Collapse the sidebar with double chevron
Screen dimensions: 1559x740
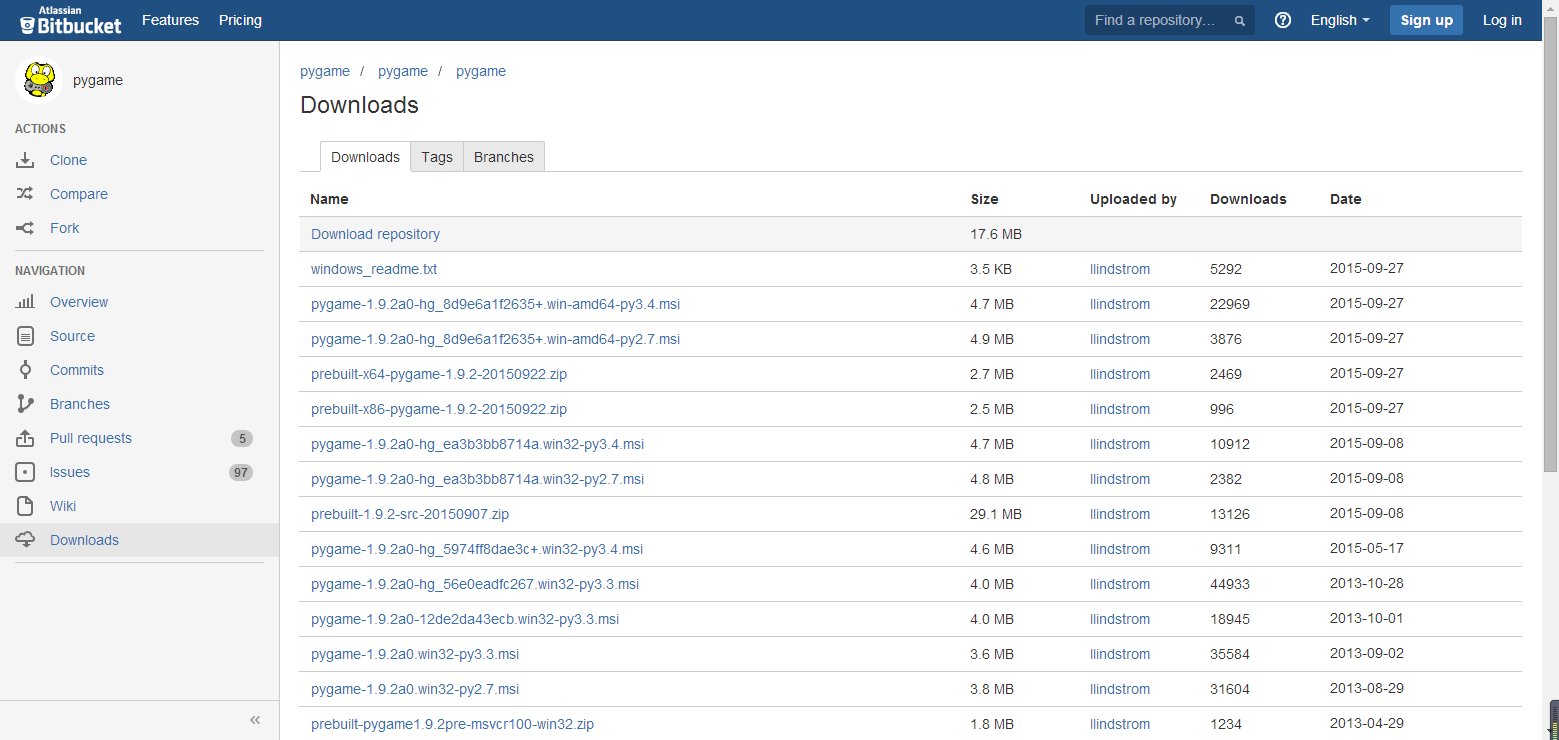[255, 720]
